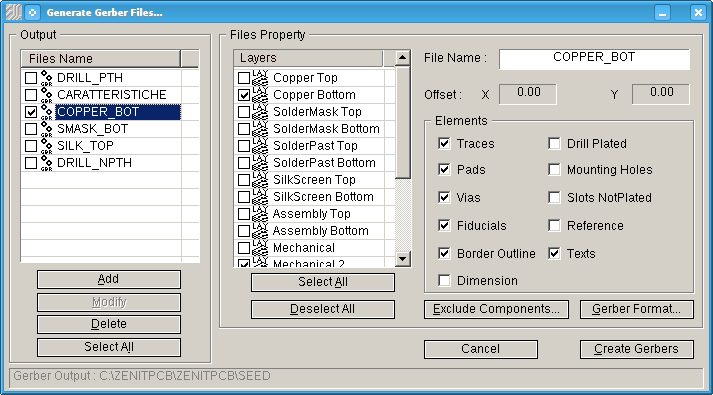Check the SILK_TOP file checkbox
713x395 pixels.
(31, 146)
